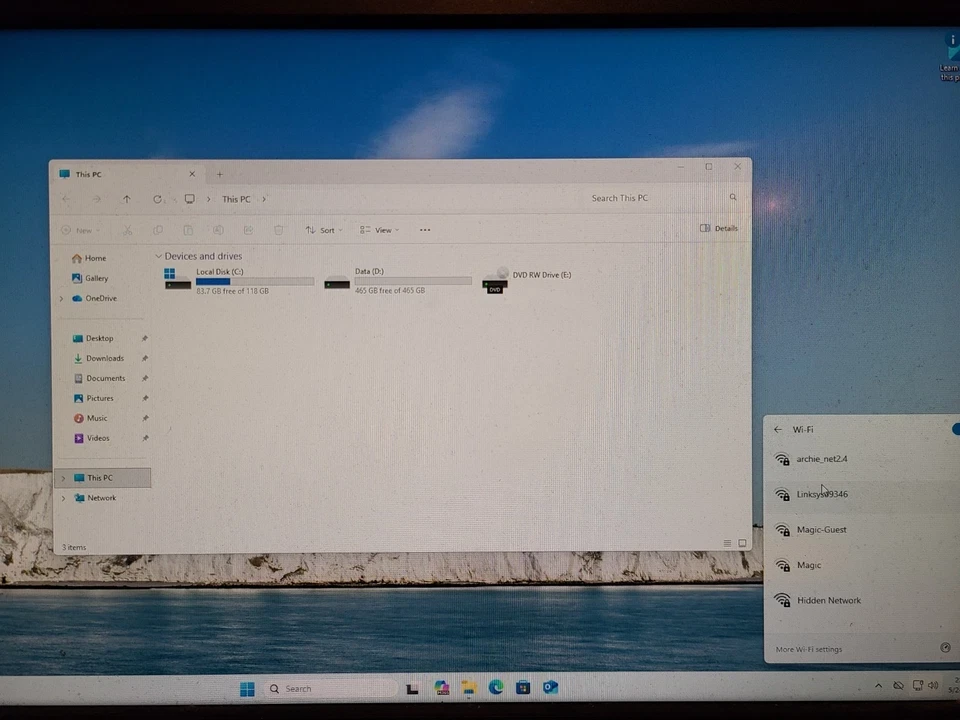Open the Music quick access folder
Viewport: 960px width, 720px height.
(x=91, y=418)
